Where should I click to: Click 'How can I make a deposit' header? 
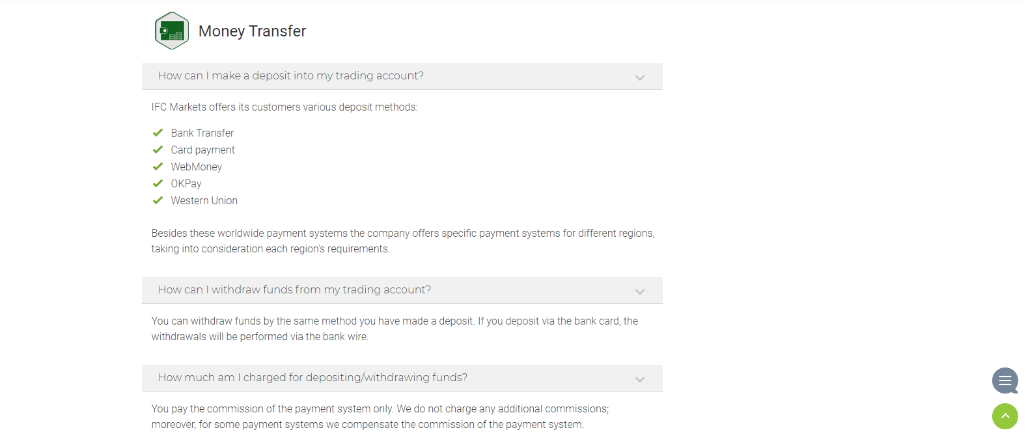click(x=291, y=76)
